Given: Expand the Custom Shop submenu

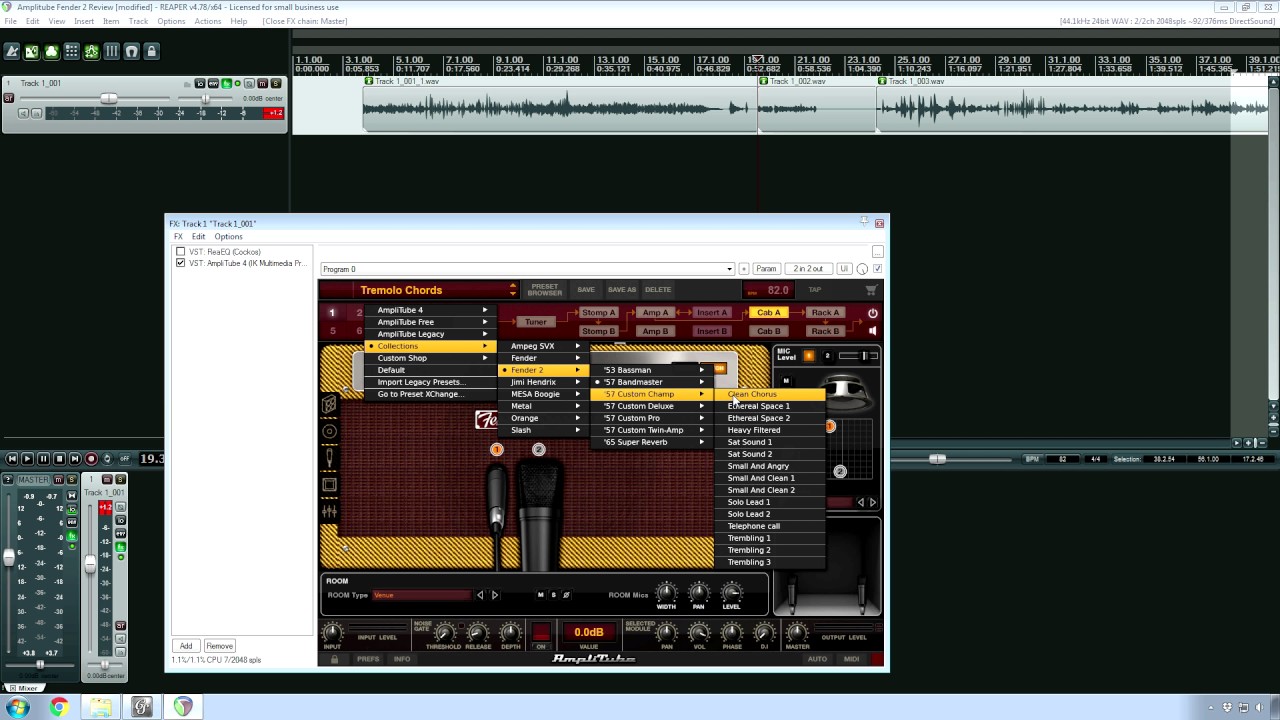Looking at the screenshot, I should [x=431, y=358].
